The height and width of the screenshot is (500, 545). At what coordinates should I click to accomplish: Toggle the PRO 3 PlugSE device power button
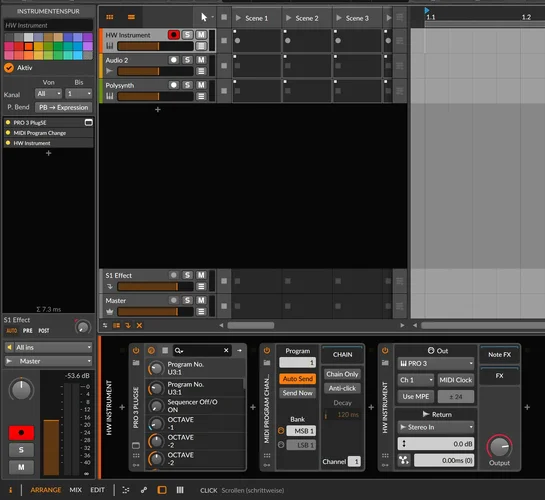coord(136,350)
